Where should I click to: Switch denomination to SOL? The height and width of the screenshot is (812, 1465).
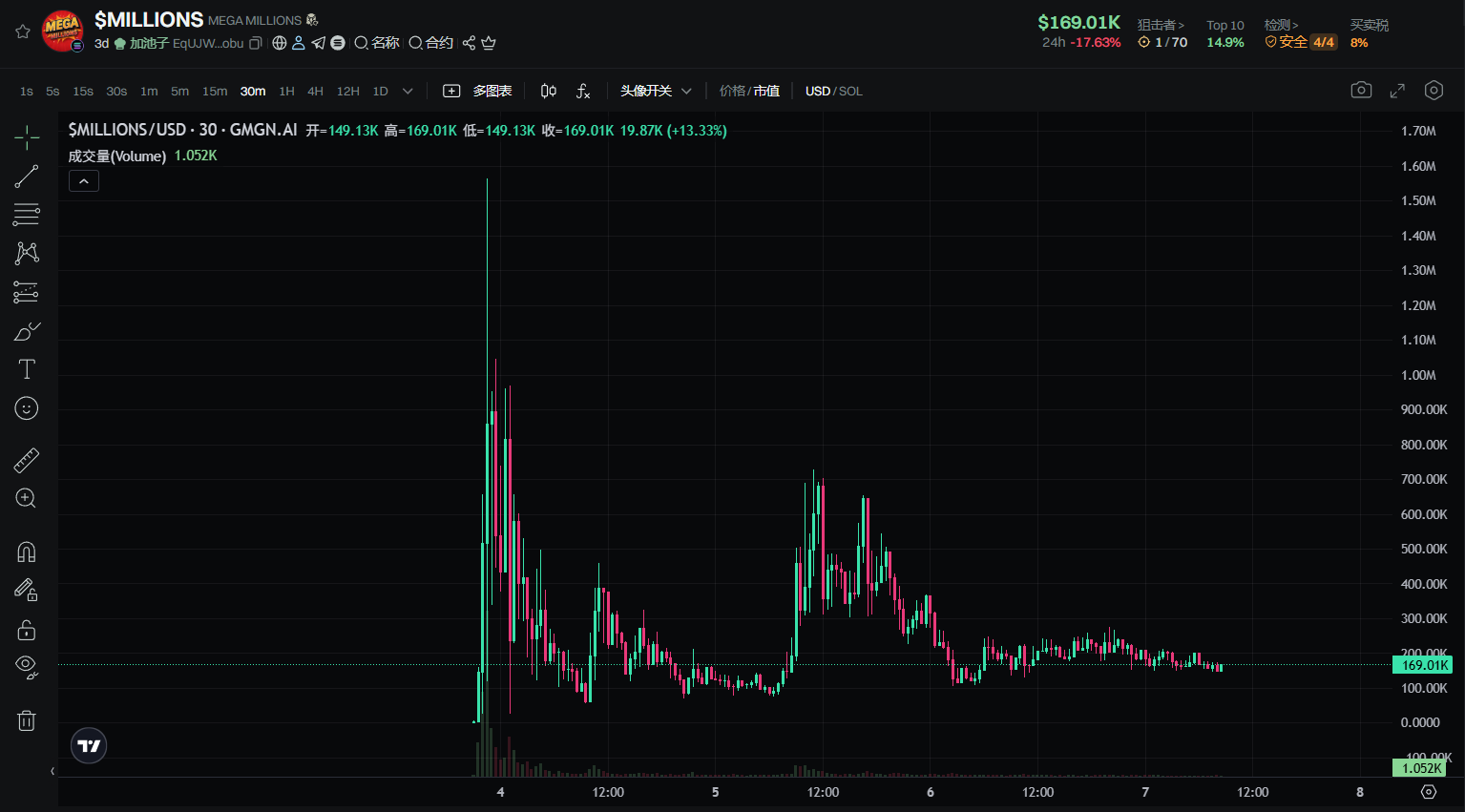pyautogui.click(x=850, y=92)
